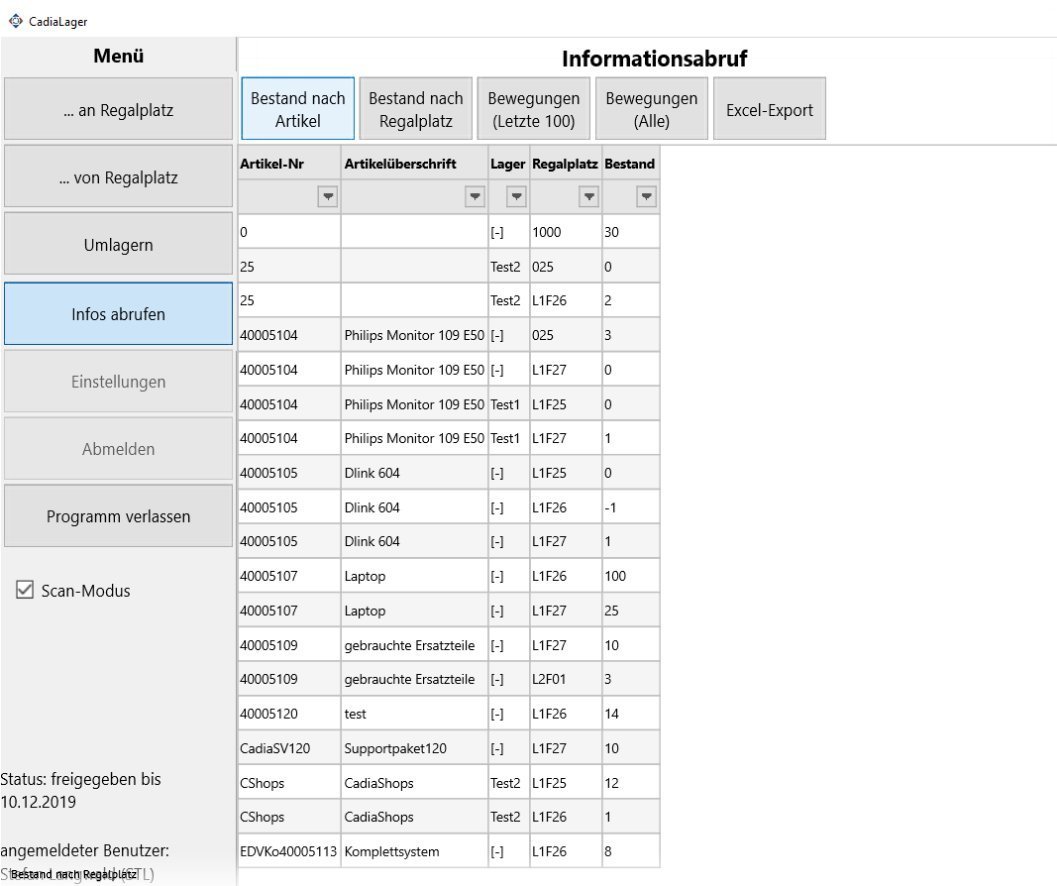Screen dimensions: 1057x886
Task: Toggle the Scan-Modus checkbox
Action: pyautogui.click(x=26, y=591)
